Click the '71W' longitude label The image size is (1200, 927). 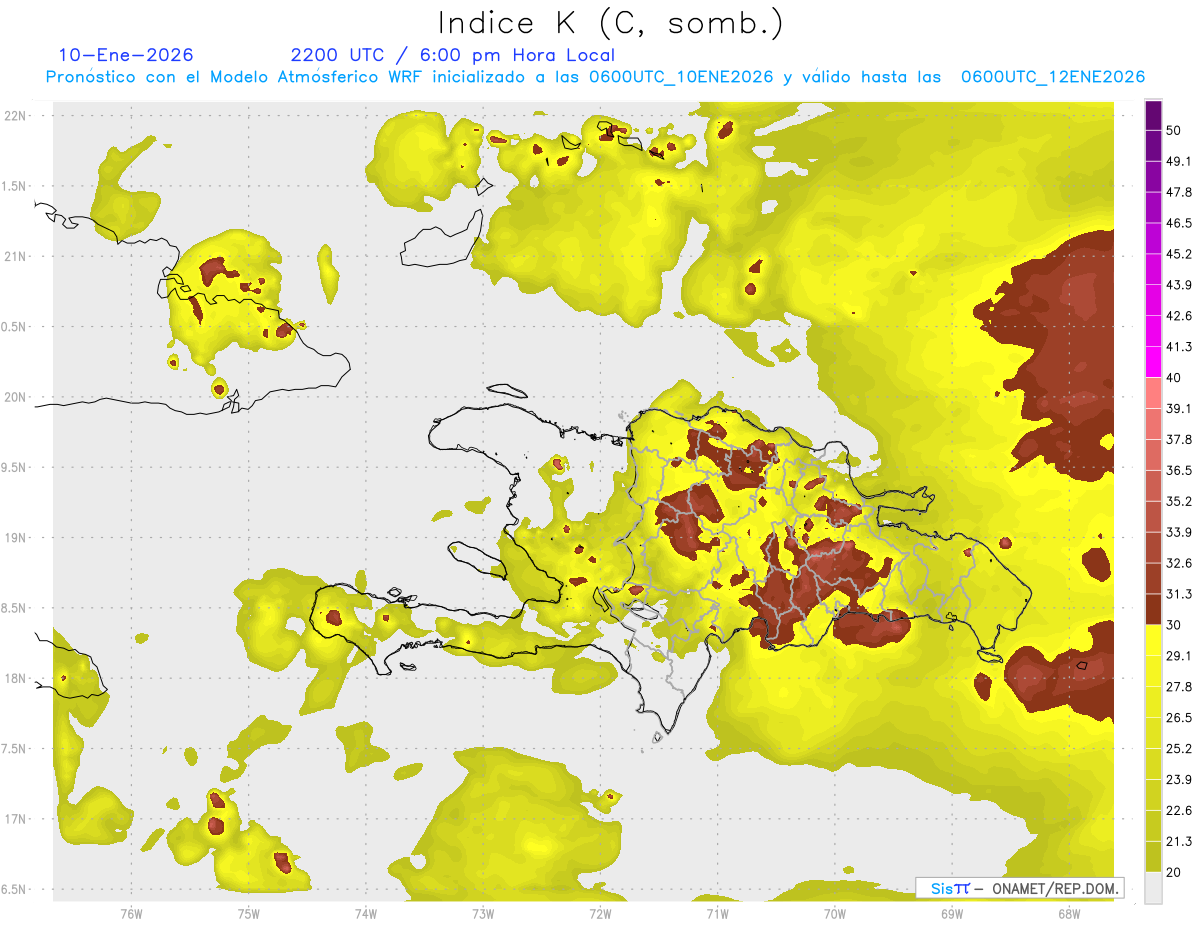tap(717, 913)
